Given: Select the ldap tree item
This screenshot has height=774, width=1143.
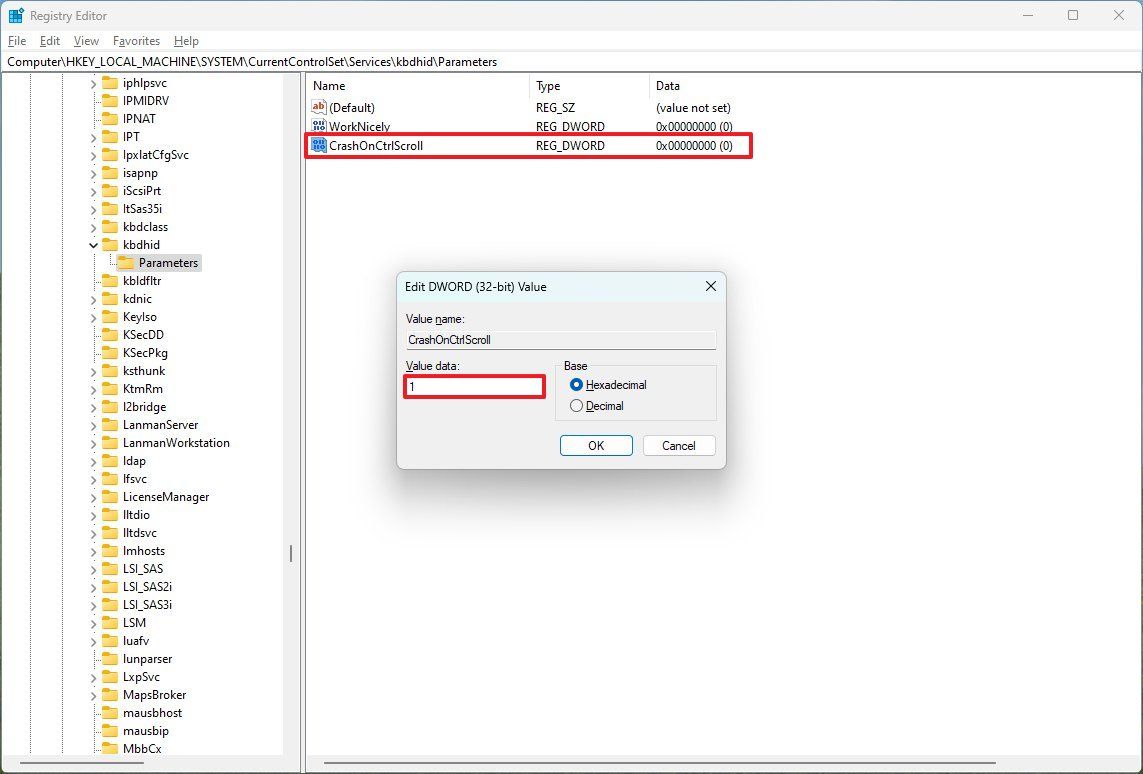Looking at the screenshot, I should click(x=134, y=461).
